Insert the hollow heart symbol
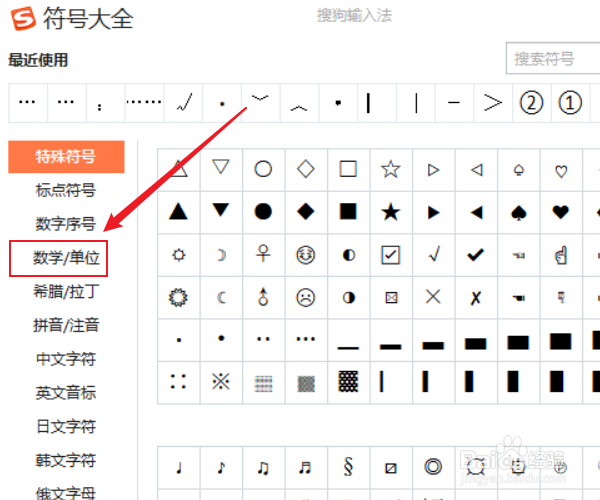This screenshot has height=500, width=600. click(561, 170)
